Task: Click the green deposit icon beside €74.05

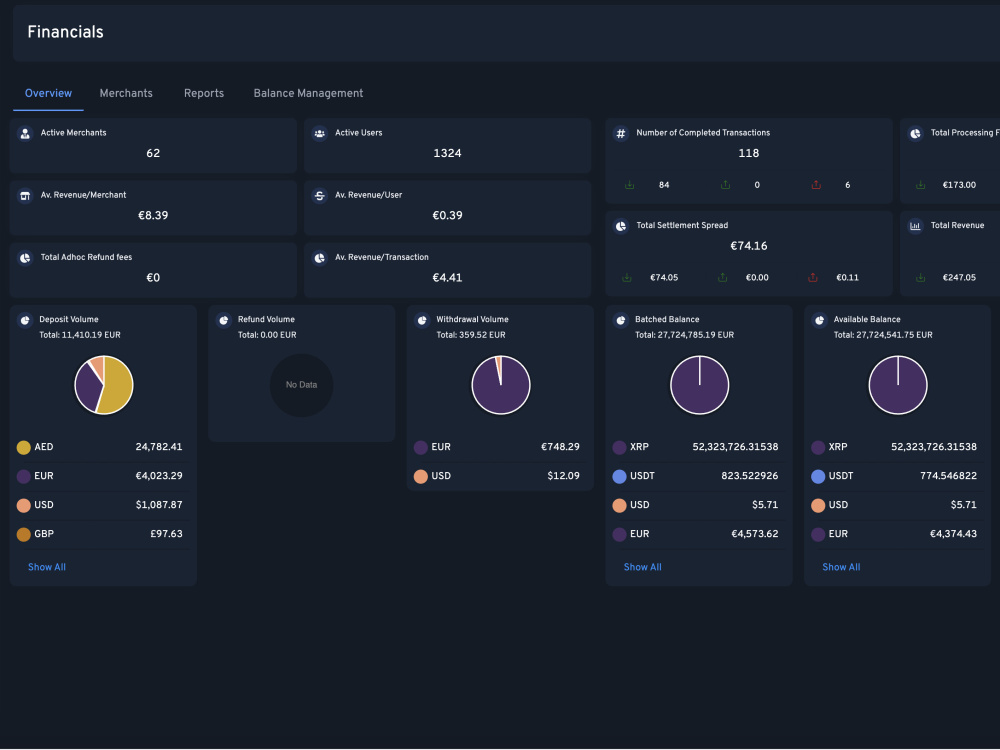Action: click(x=627, y=277)
